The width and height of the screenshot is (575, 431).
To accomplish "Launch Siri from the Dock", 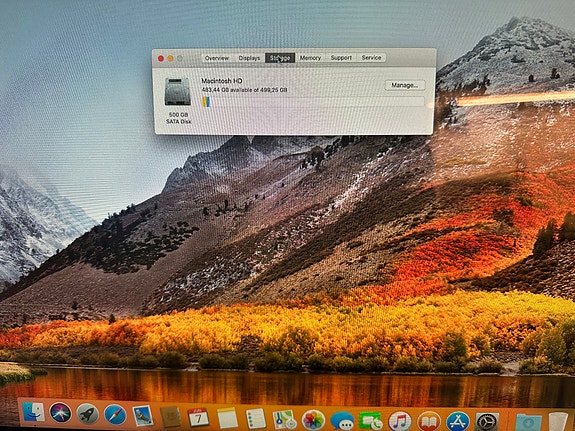I will click(x=61, y=413).
